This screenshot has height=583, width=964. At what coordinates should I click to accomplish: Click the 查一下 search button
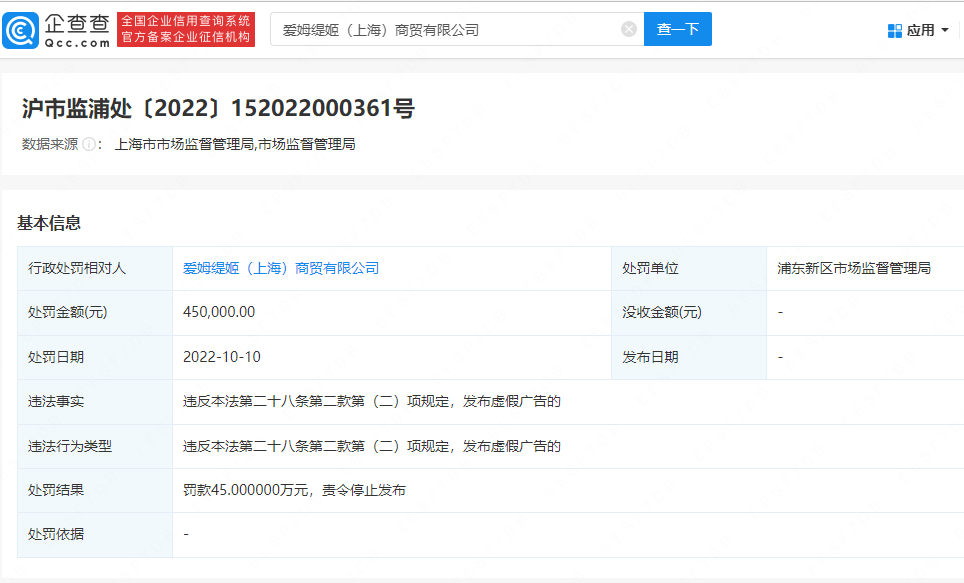point(678,29)
